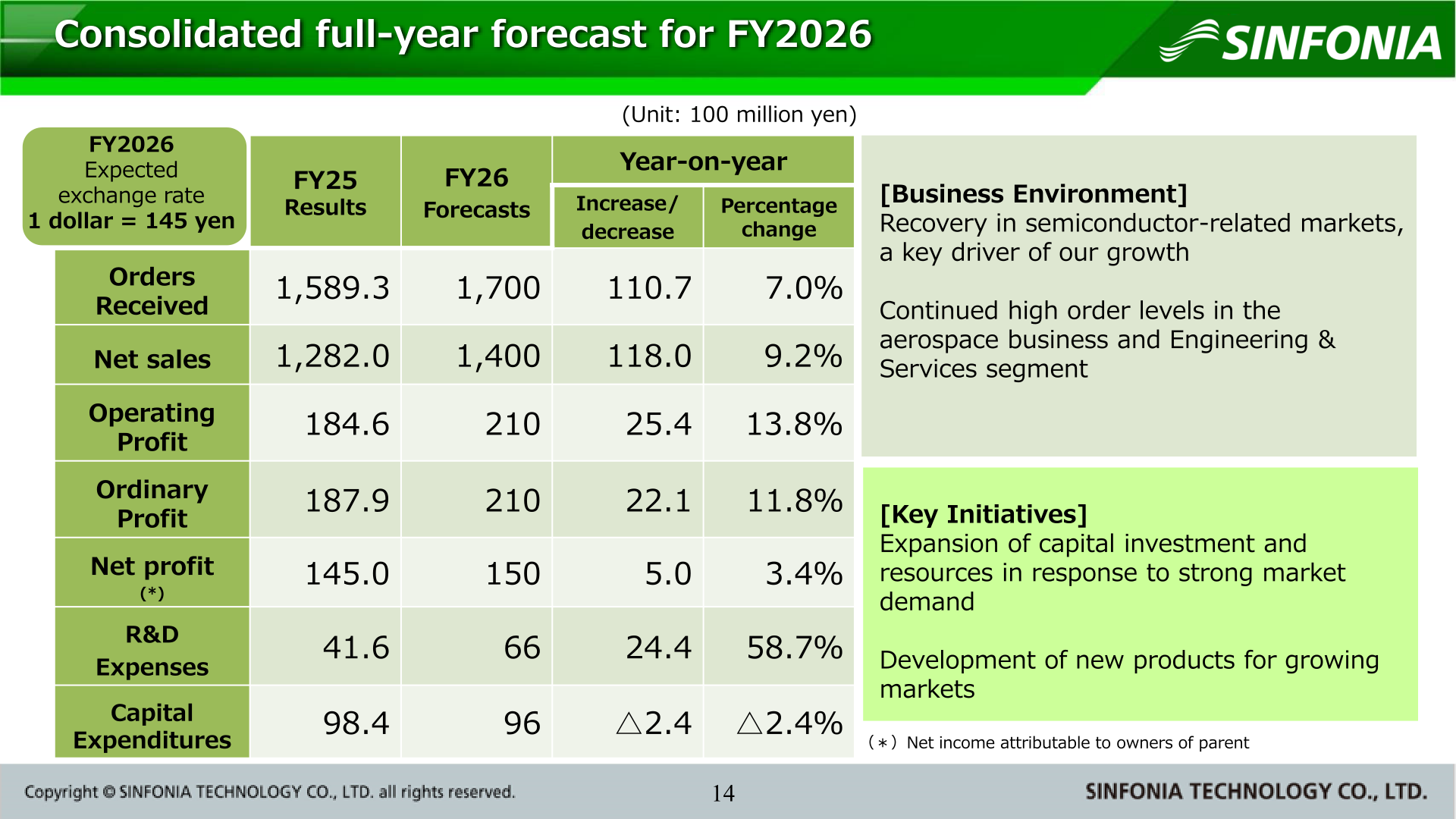This screenshot has height=819, width=1456.
Task: Click 'Continued high order levels' paragraph
Action: pos(1107,340)
